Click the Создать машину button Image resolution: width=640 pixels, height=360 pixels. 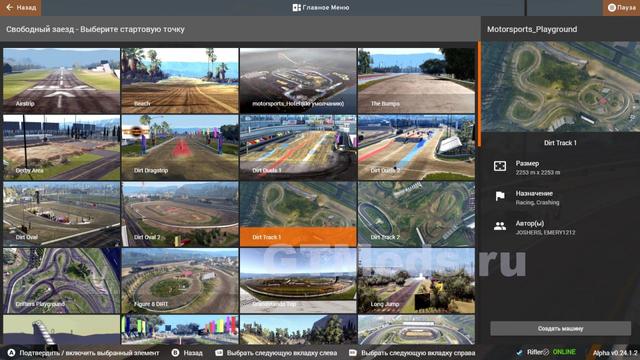coord(560,329)
